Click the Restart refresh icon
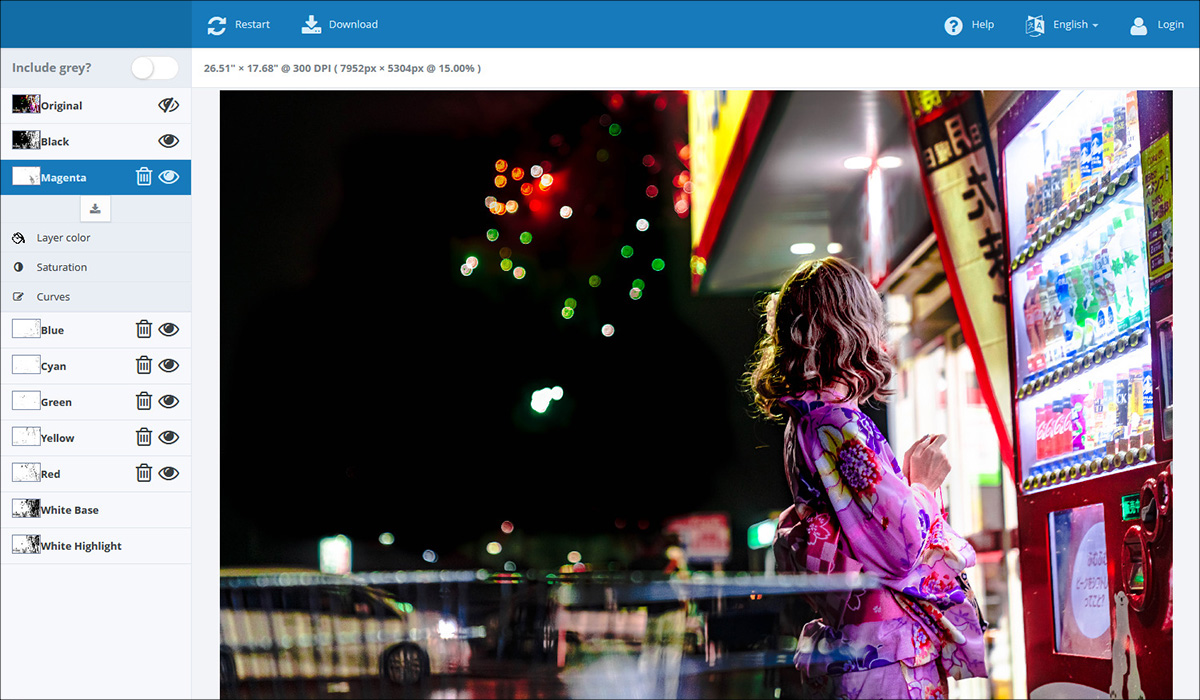This screenshot has height=700, width=1200. tap(217, 25)
